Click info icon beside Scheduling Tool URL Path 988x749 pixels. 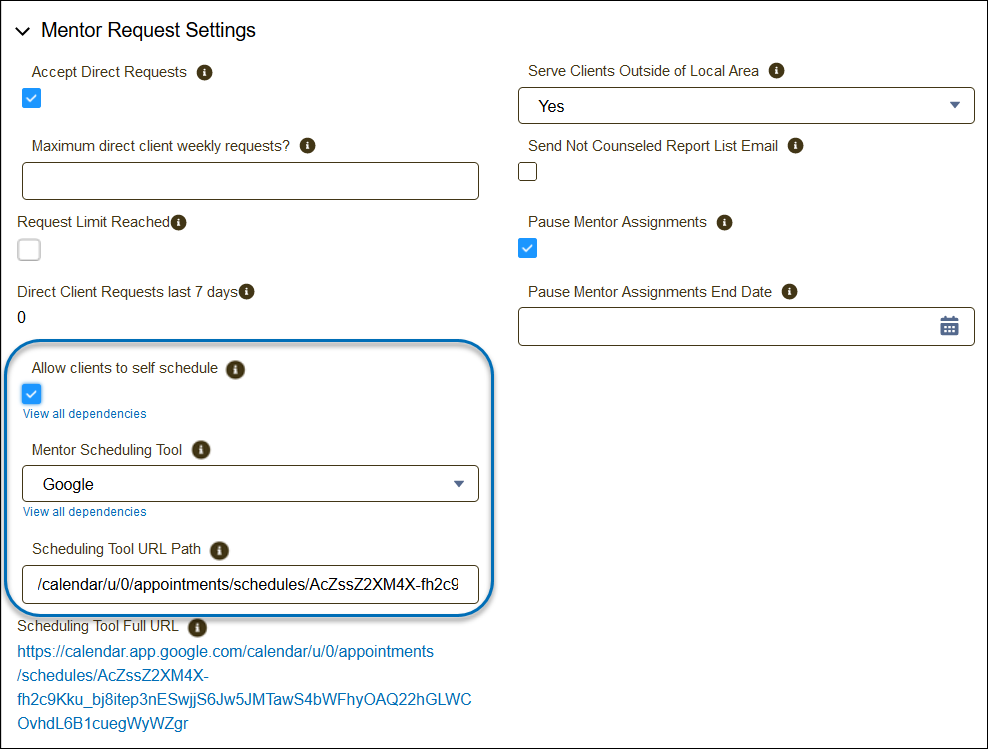220,549
